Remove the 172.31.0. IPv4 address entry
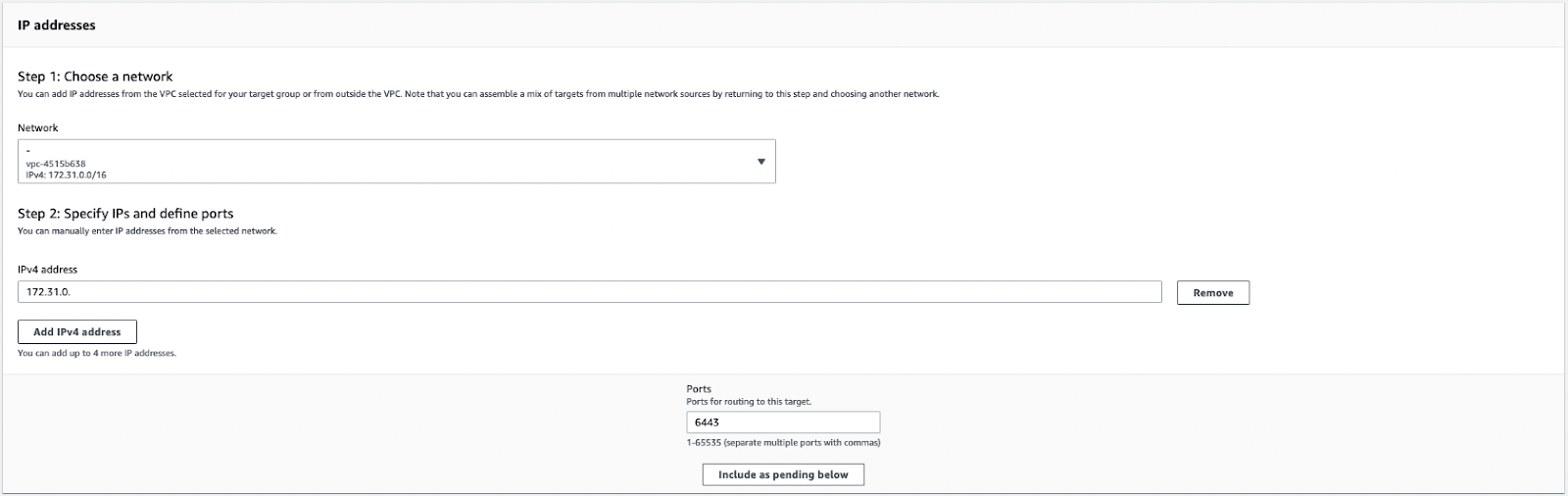Image resolution: width=1568 pixels, height=496 pixels. (1213, 293)
